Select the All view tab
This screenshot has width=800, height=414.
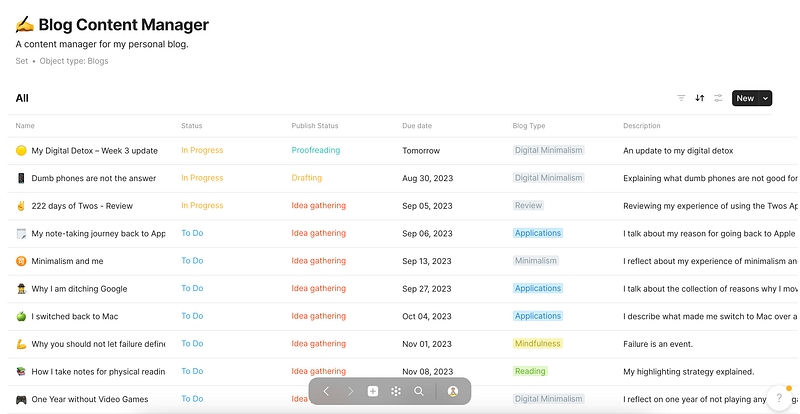[22, 98]
